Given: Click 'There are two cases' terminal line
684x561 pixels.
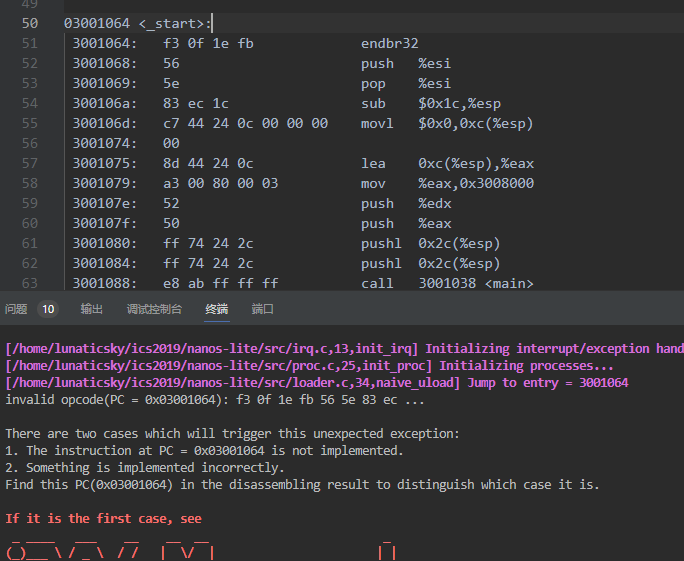Looking at the screenshot, I should pos(233,434).
